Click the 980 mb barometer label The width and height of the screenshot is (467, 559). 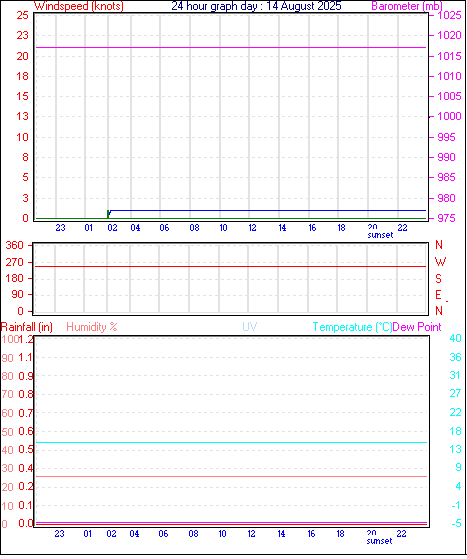coord(446,198)
